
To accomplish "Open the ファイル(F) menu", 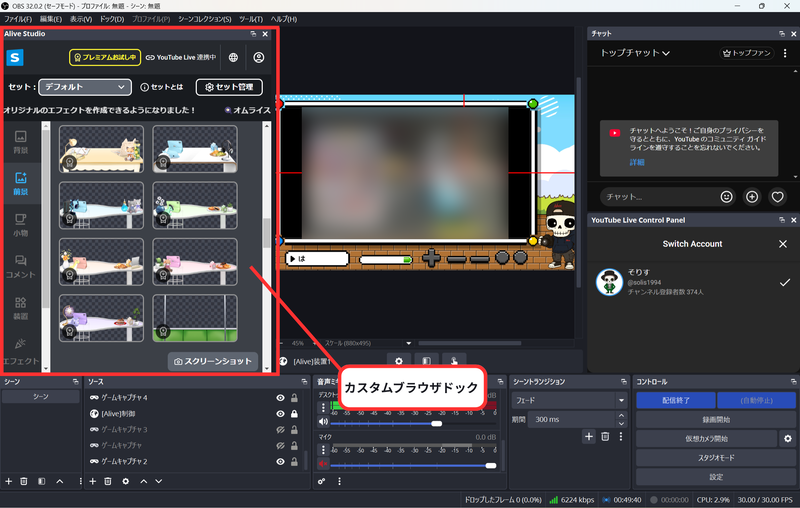I will 18,19.
